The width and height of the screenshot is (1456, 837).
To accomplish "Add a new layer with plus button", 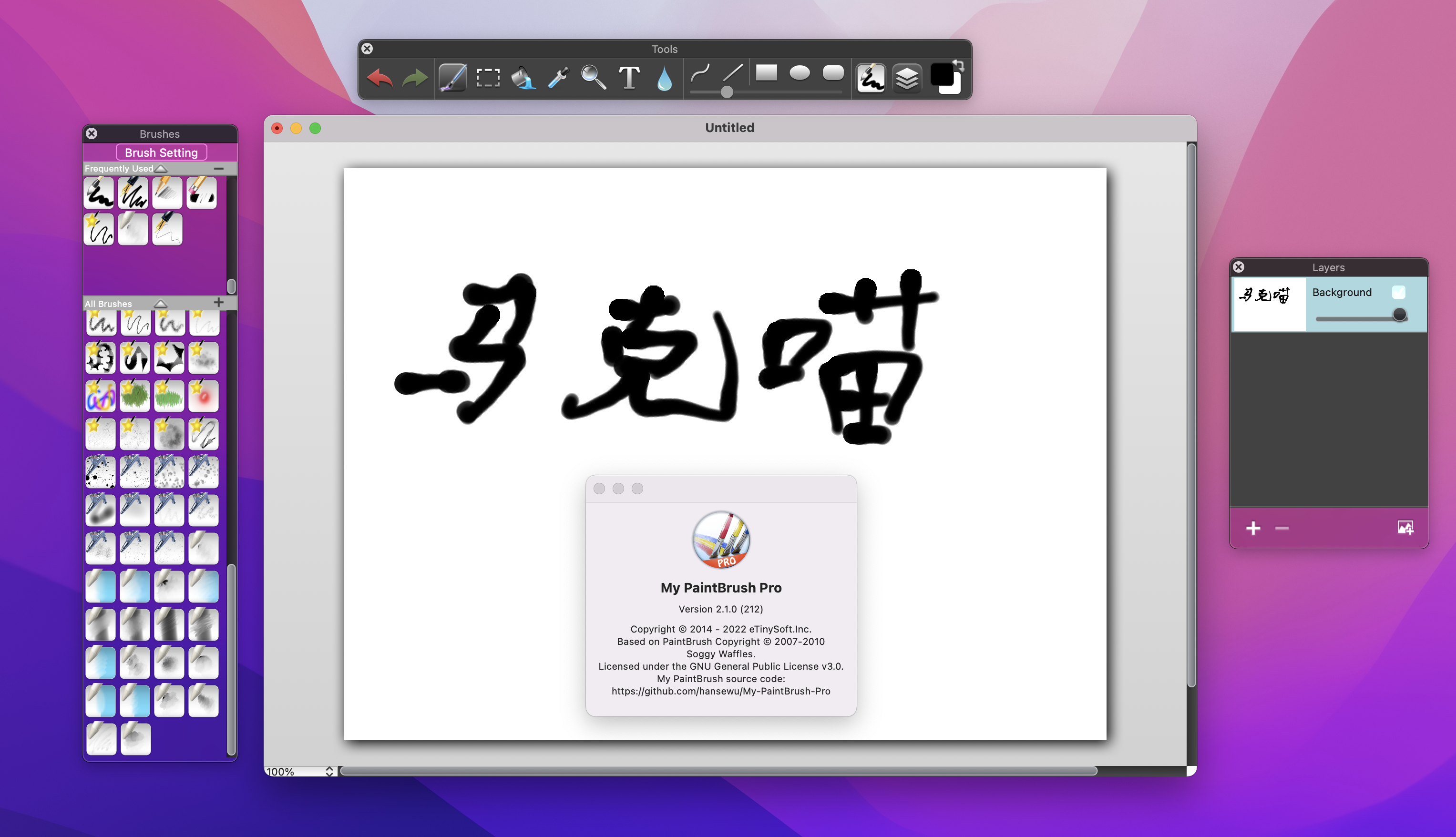I will pyautogui.click(x=1253, y=528).
